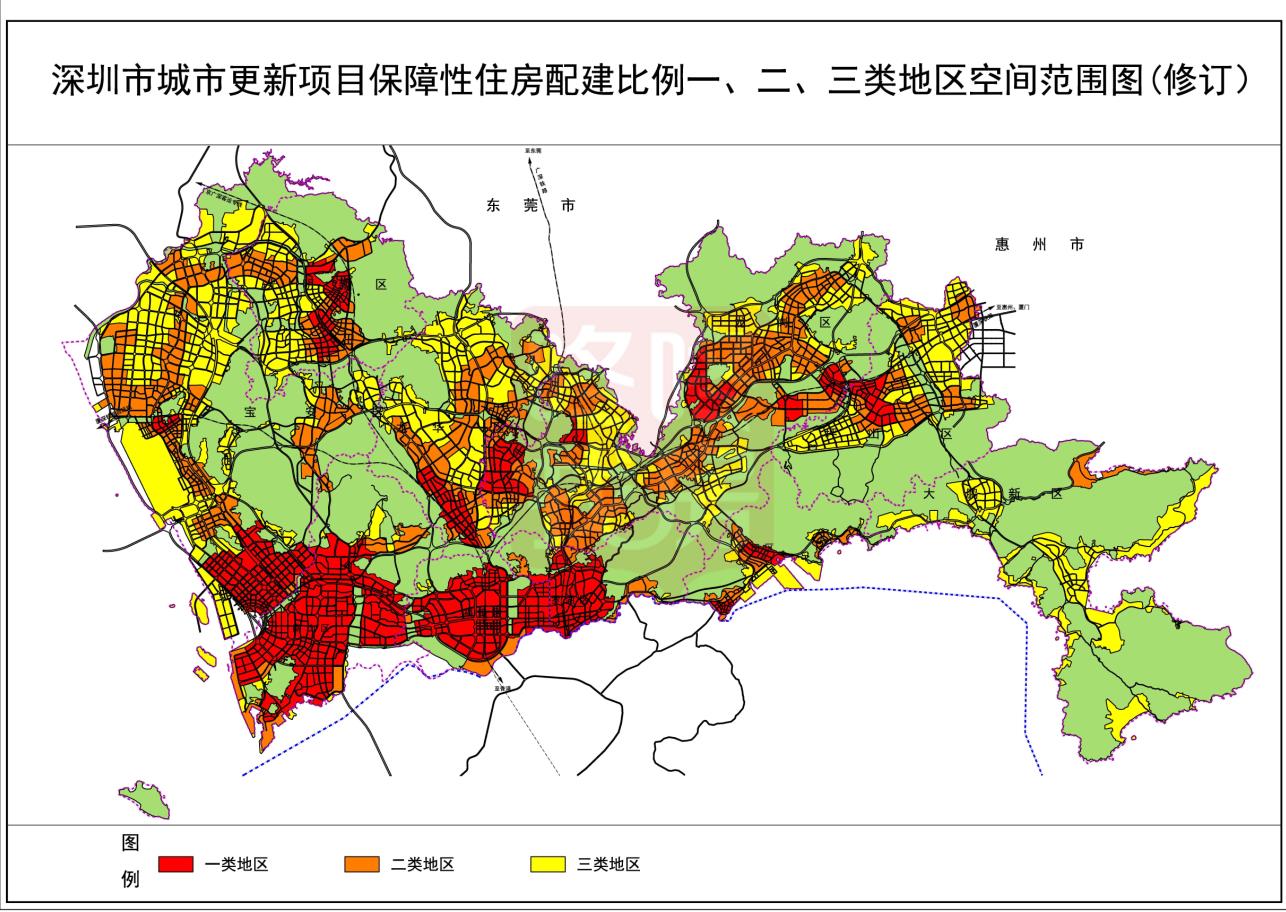The width and height of the screenshot is (1286, 912).
Task: Select the orange 二类地区 legend swatch
Action: point(361,864)
